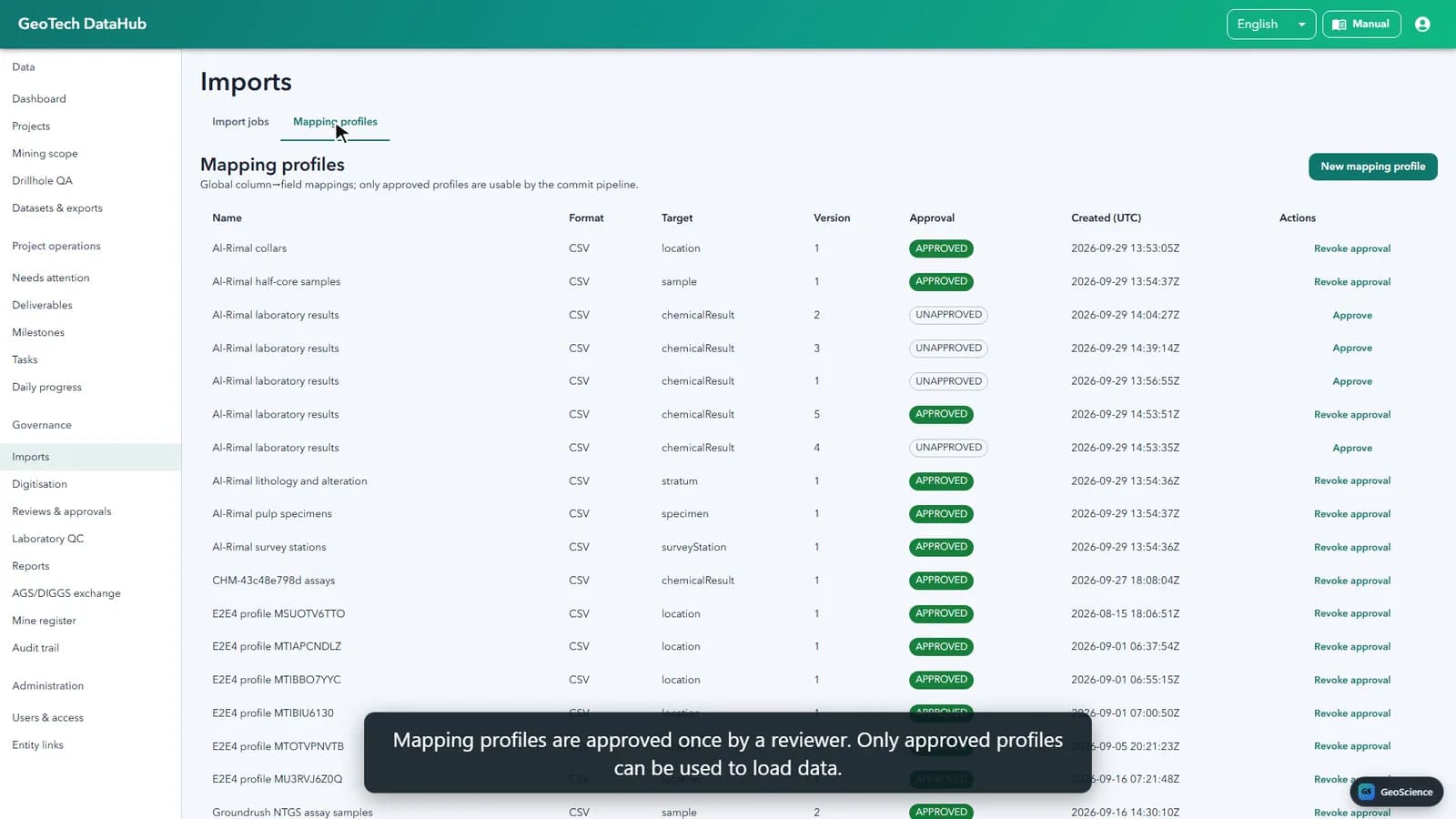Viewport: 1456px width, 819px height.
Task: Click the Version column header
Action: pyautogui.click(x=832, y=218)
